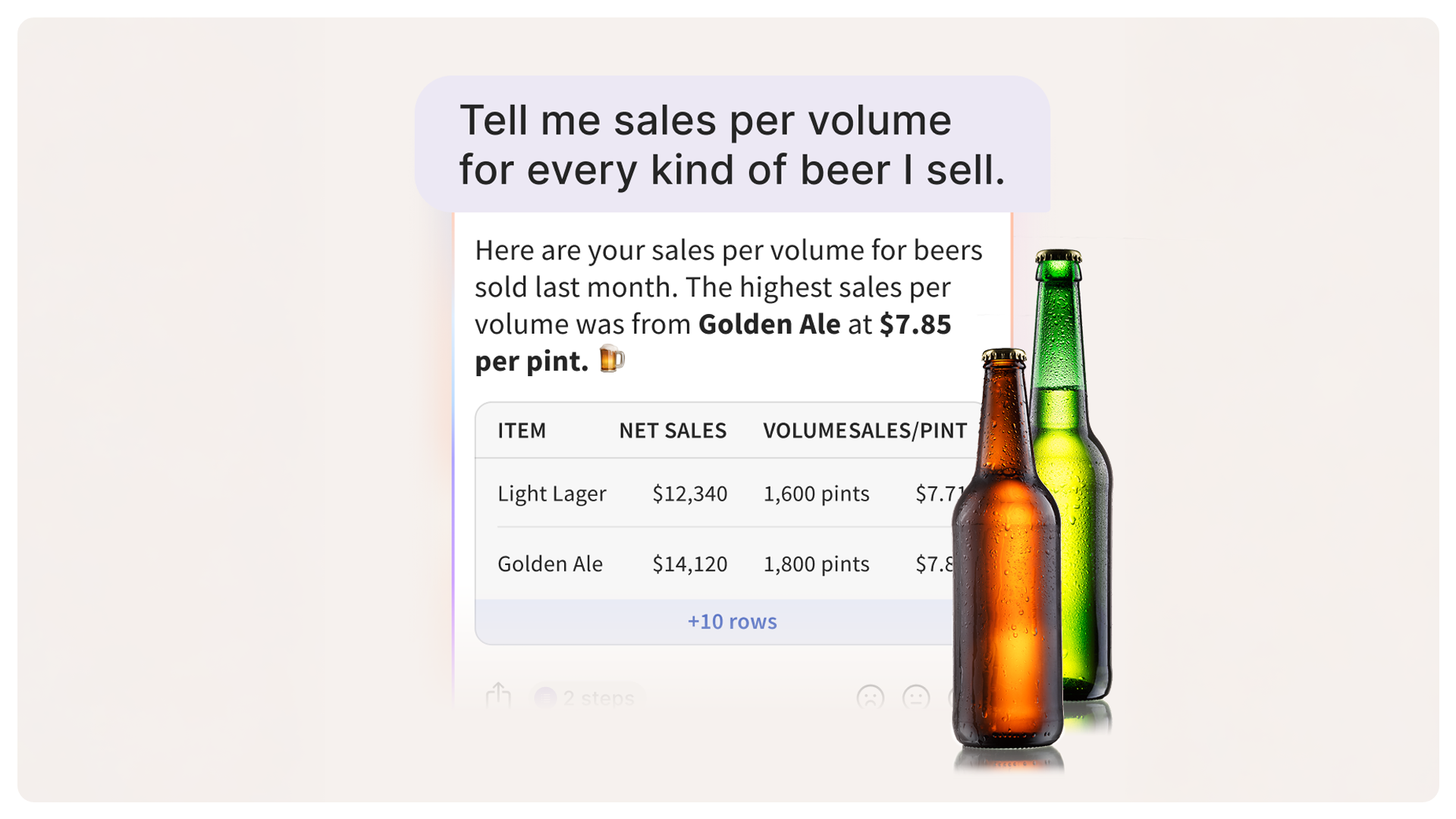1456x819 pixels.
Task: Click the $14,120 net sales cell
Action: [x=689, y=564]
